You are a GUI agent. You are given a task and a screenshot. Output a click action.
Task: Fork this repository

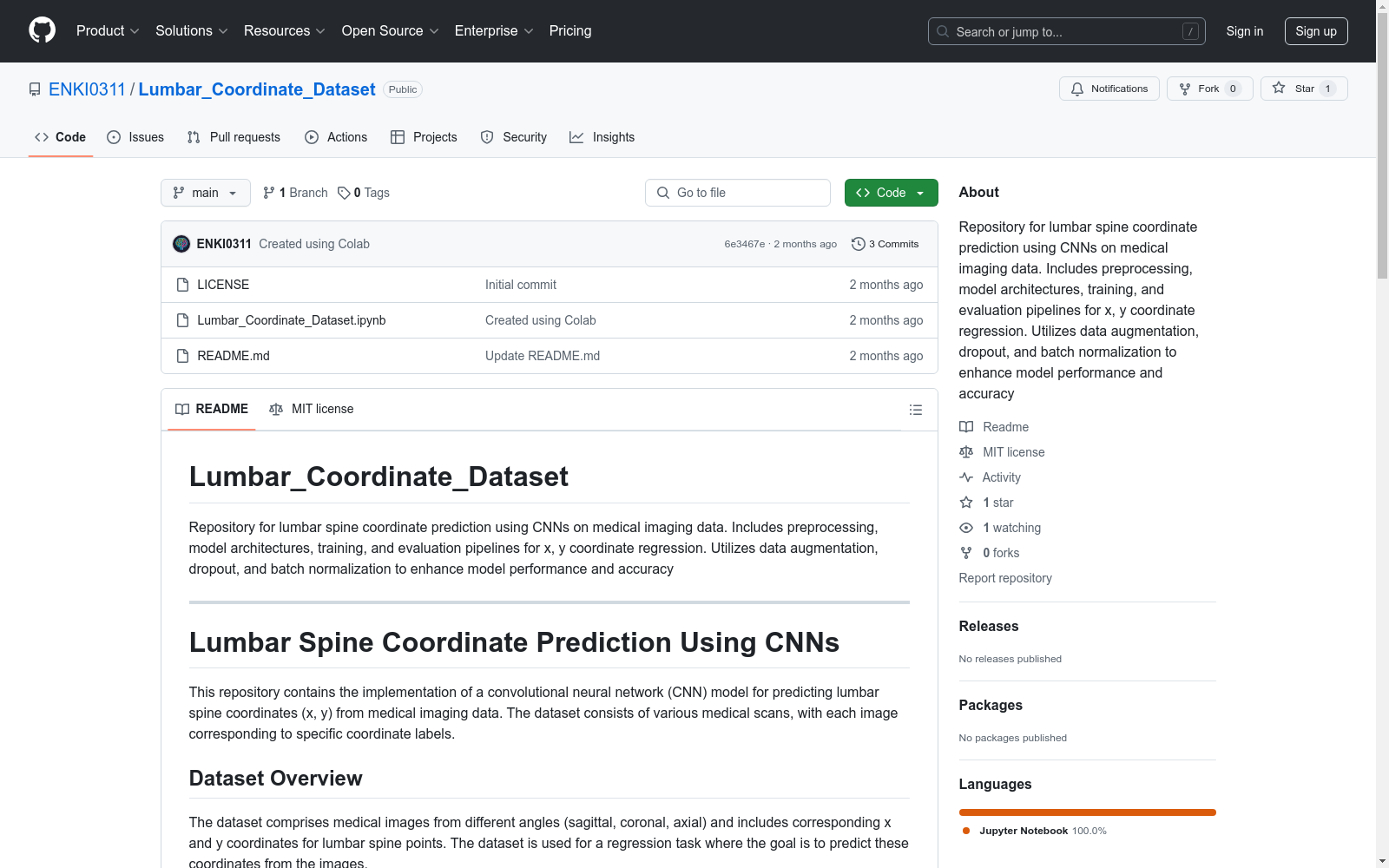(1209, 89)
